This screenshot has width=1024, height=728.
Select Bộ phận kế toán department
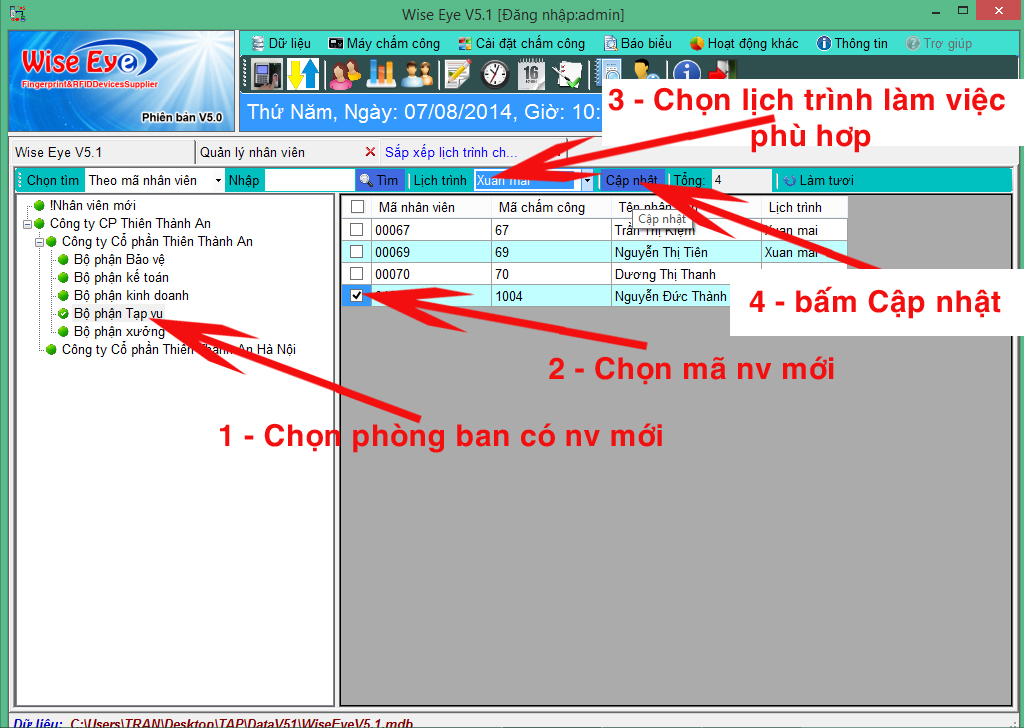tap(121, 277)
